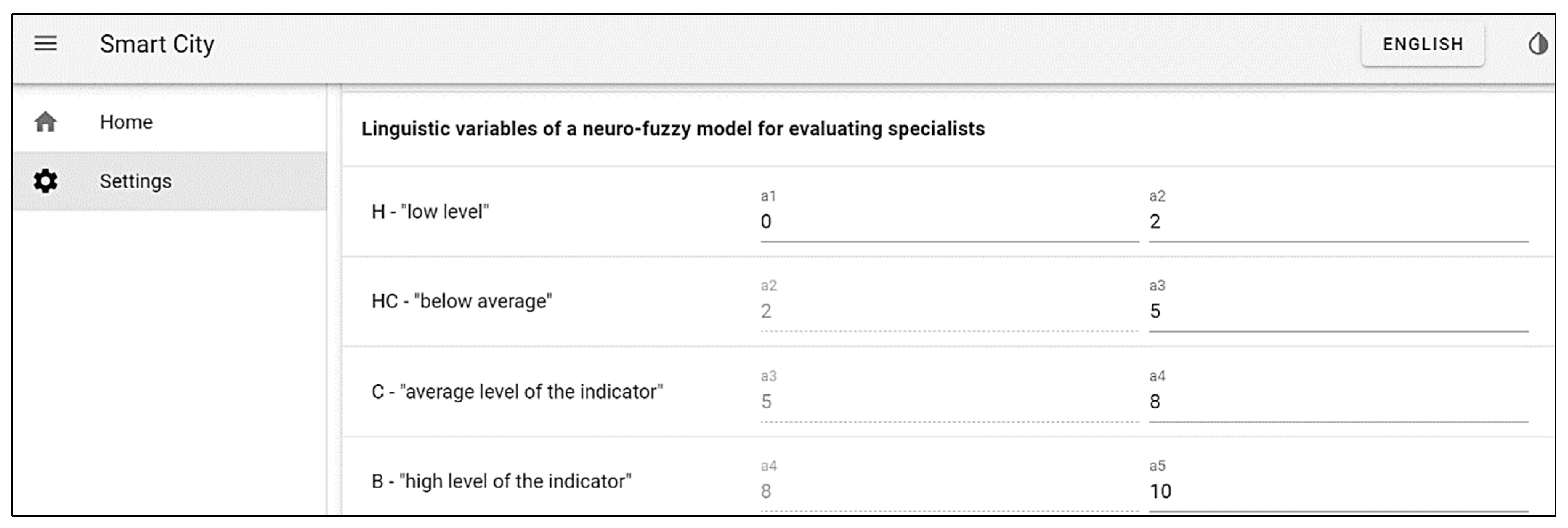Switch language with the ENGLISH button
The height and width of the screenshot is (528, 1568).
(x=1422, y=44)
